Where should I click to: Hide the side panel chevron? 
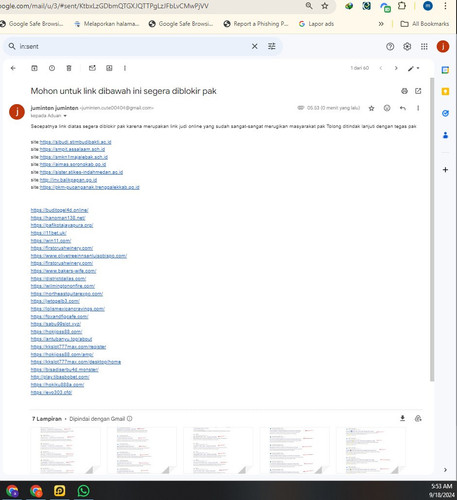pos(445,470)
